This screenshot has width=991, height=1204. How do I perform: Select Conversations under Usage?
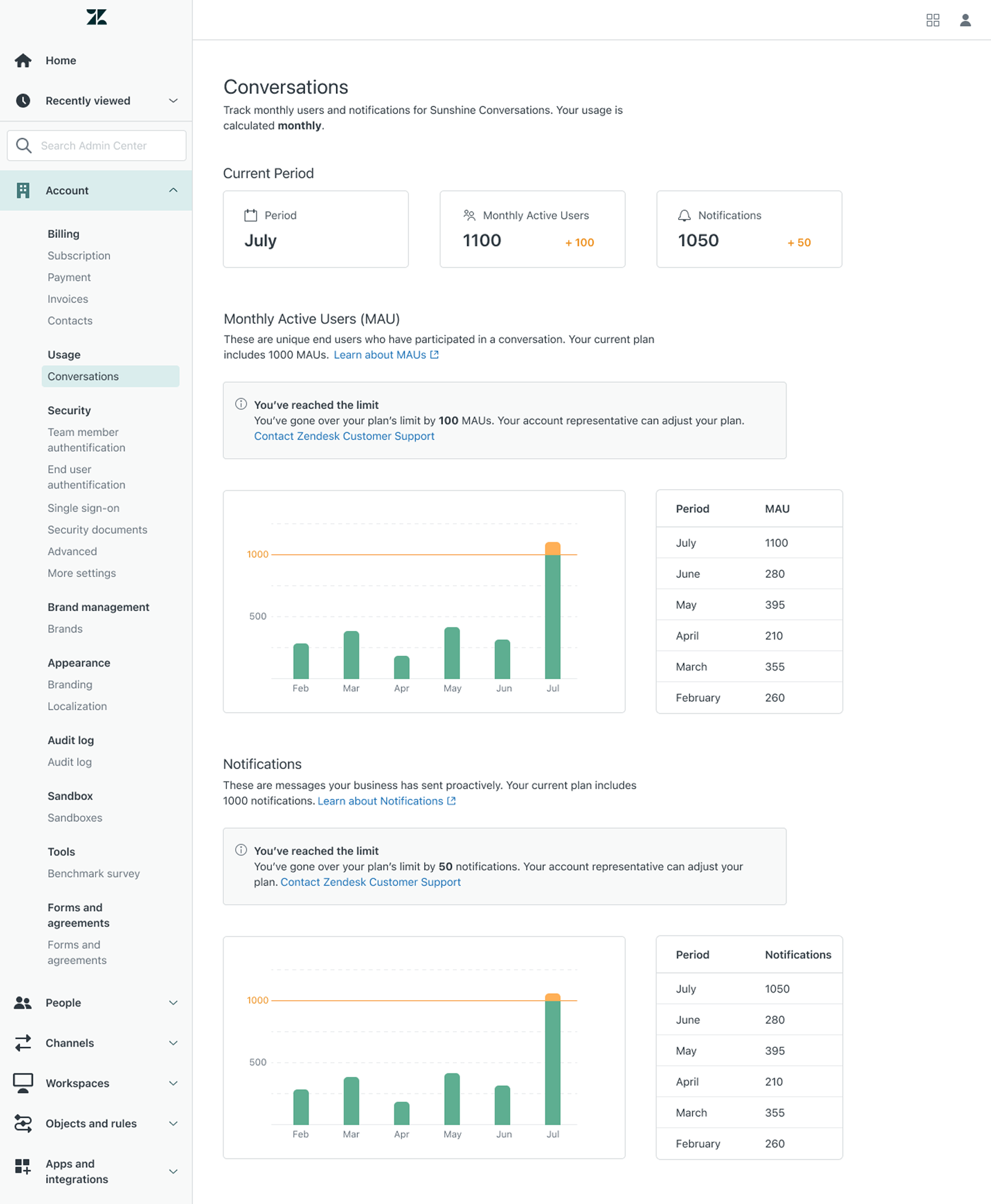point(83,377)
